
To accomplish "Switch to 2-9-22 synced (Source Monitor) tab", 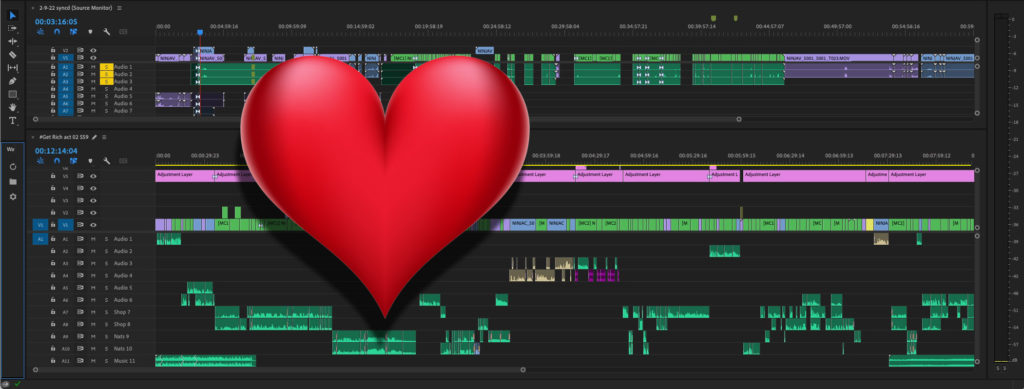I will pyautogui.click(x=76, y=8).
